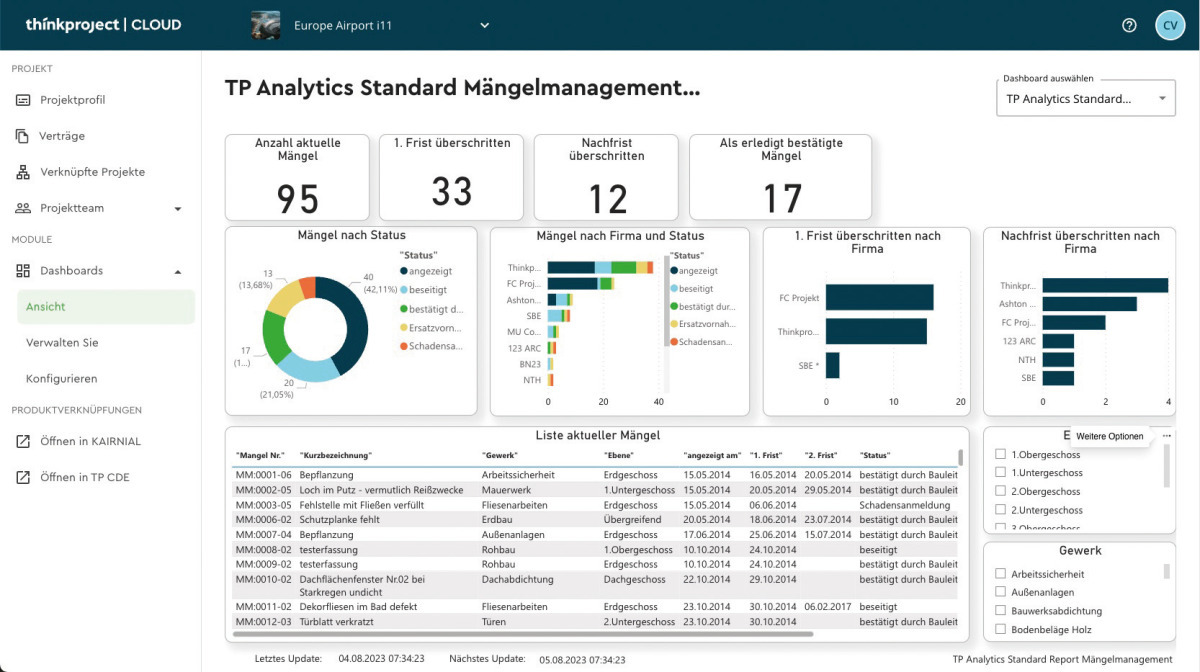Select the Konfigurieren menu item
Screen dimensions: 1200x672
coord(61,379)
